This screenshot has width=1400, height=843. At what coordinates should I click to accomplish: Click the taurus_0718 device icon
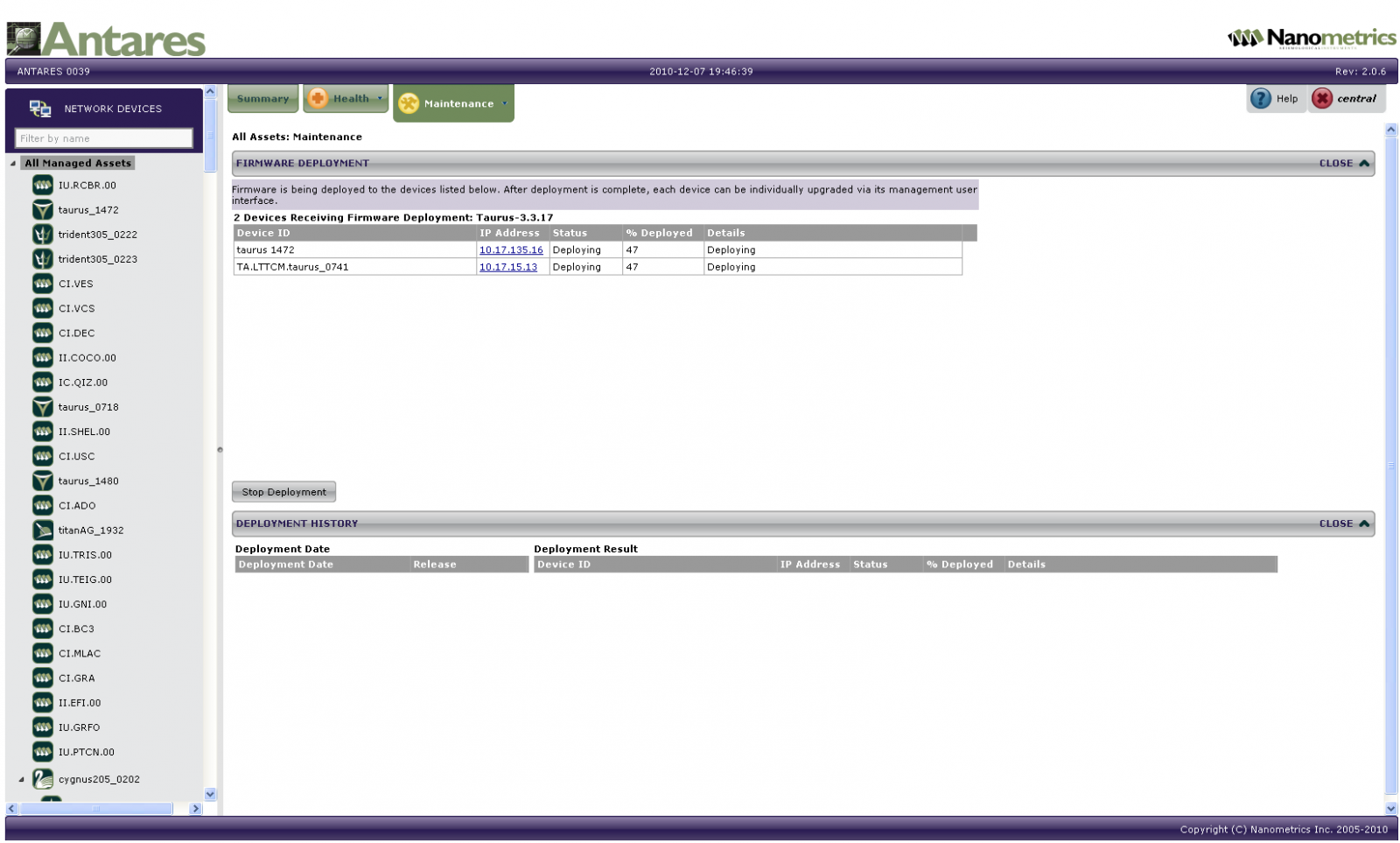coord(43,406)
